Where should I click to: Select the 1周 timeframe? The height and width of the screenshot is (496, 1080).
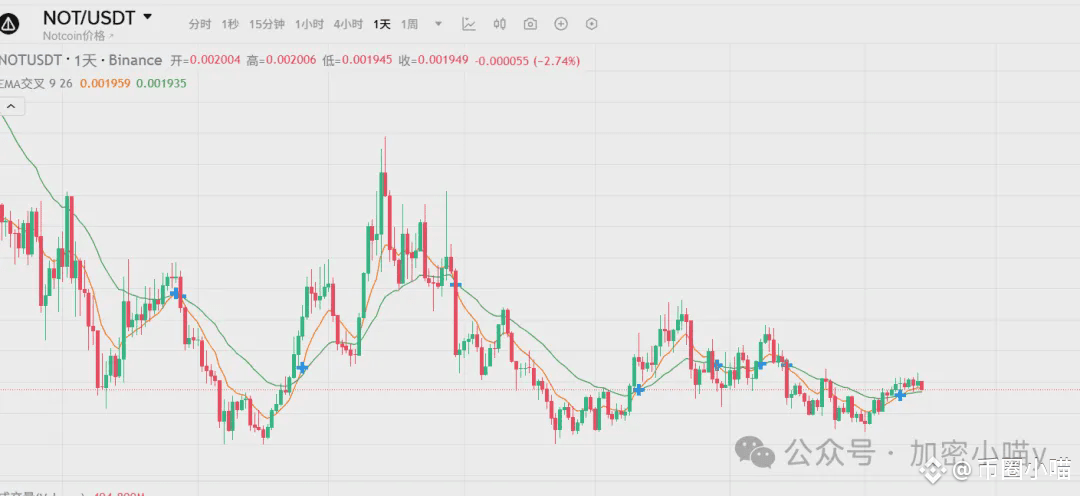pyautogui.click(x=409, y=24)
